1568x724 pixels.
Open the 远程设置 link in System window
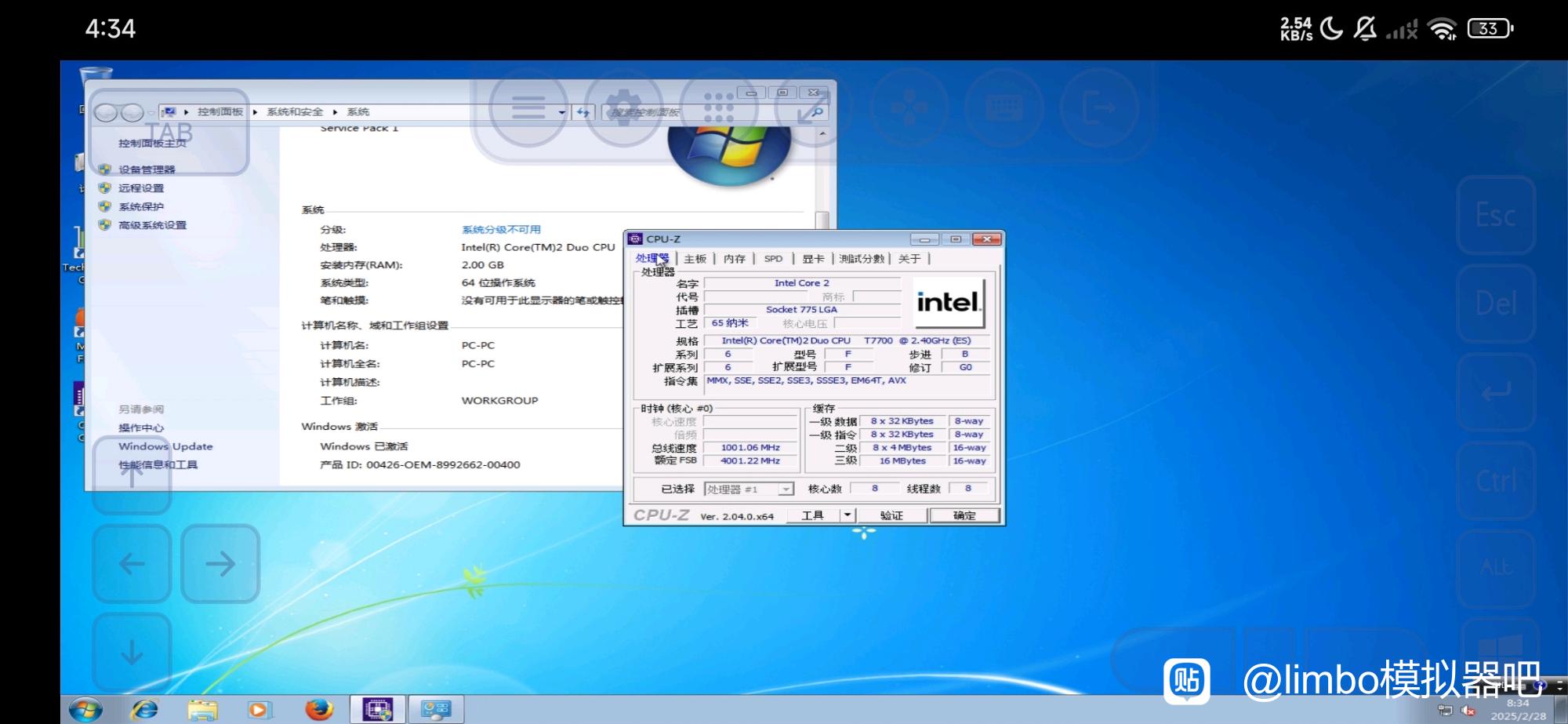click(141, 188)
